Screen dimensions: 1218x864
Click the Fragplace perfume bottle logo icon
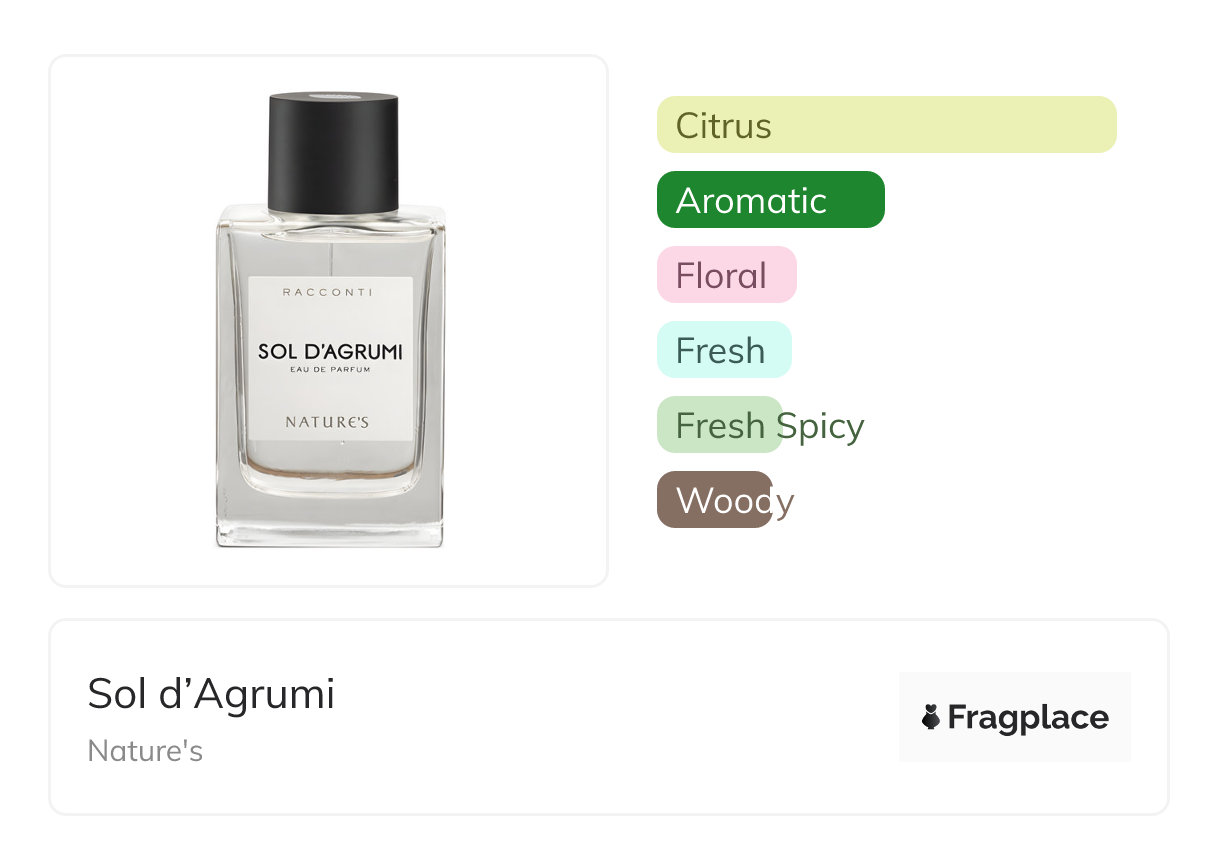pyautogui.click(x=931, y=717)
